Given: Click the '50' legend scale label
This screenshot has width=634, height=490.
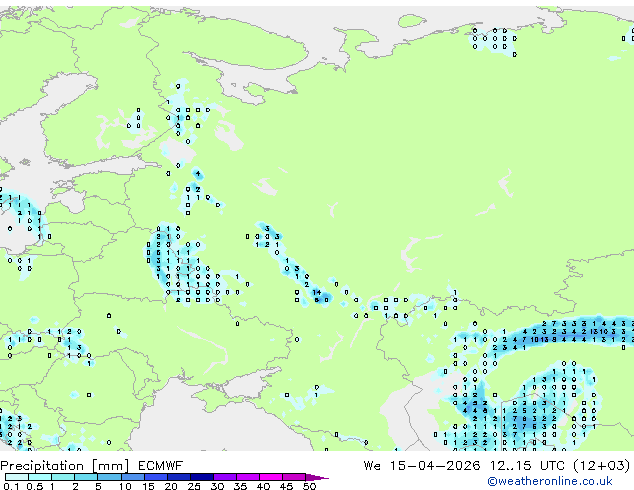Looking at the screenshot, I should 309,486.
